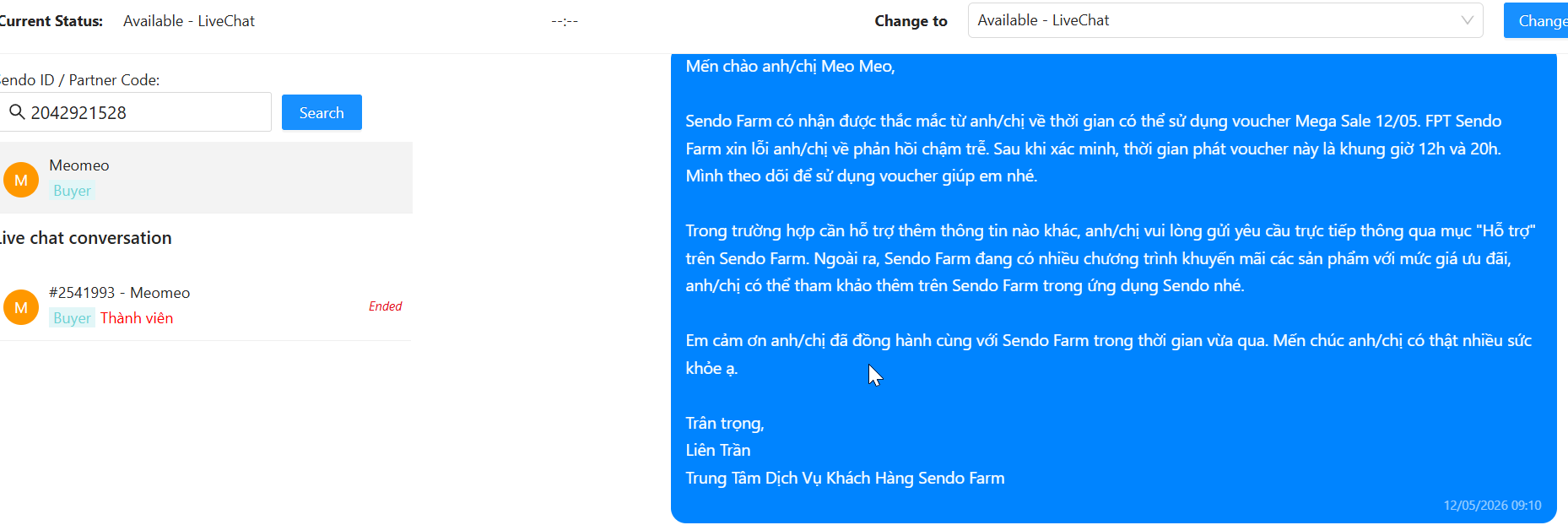The height and width of the screenshot is (525, 1568).
Task: Focus the Sendo ID input with 2042921528
Action: (x=135, y=112)
